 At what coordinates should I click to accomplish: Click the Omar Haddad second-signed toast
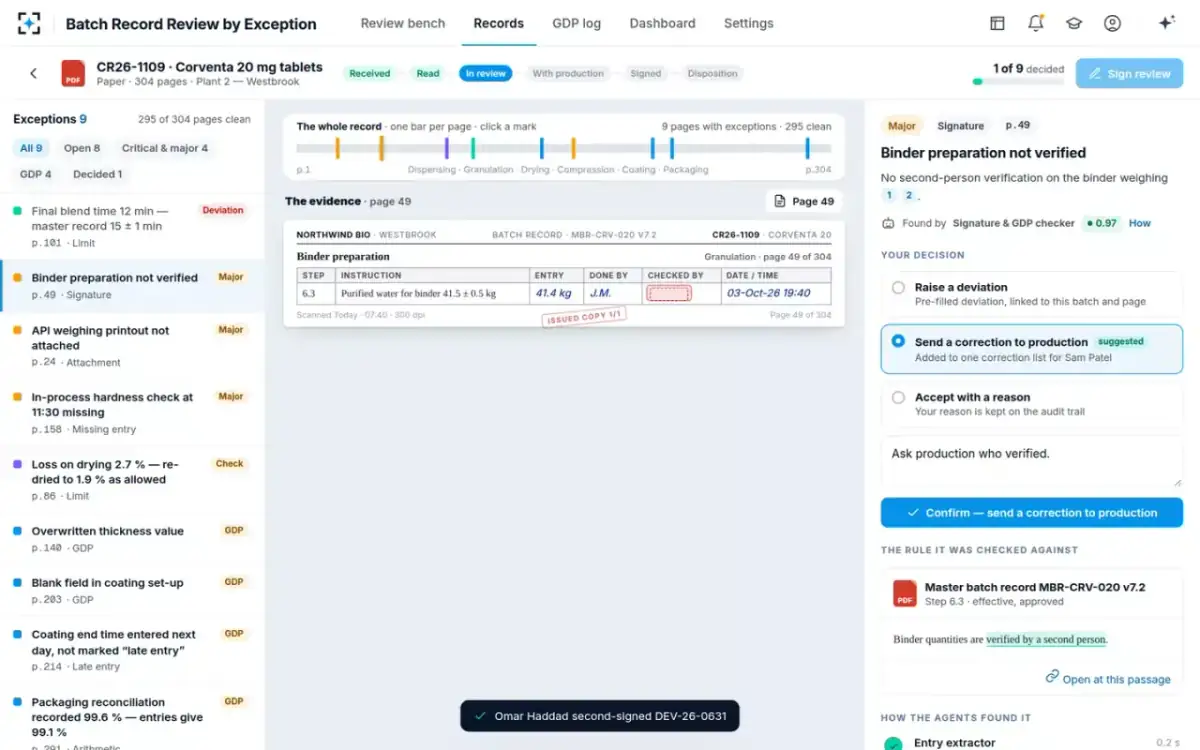point(599,716)
